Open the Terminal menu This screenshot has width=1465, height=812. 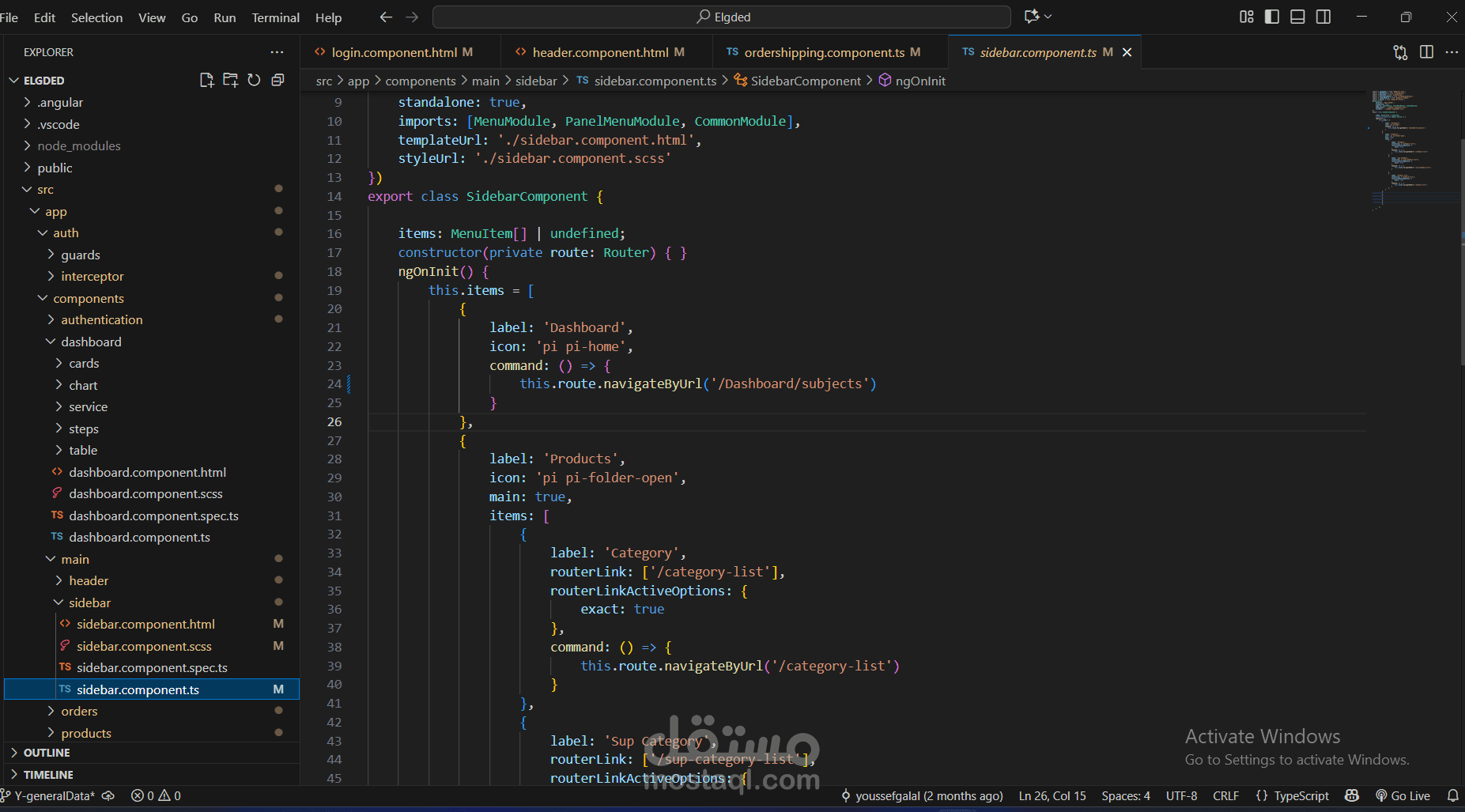pyautogui.click(x=275, y=17)
